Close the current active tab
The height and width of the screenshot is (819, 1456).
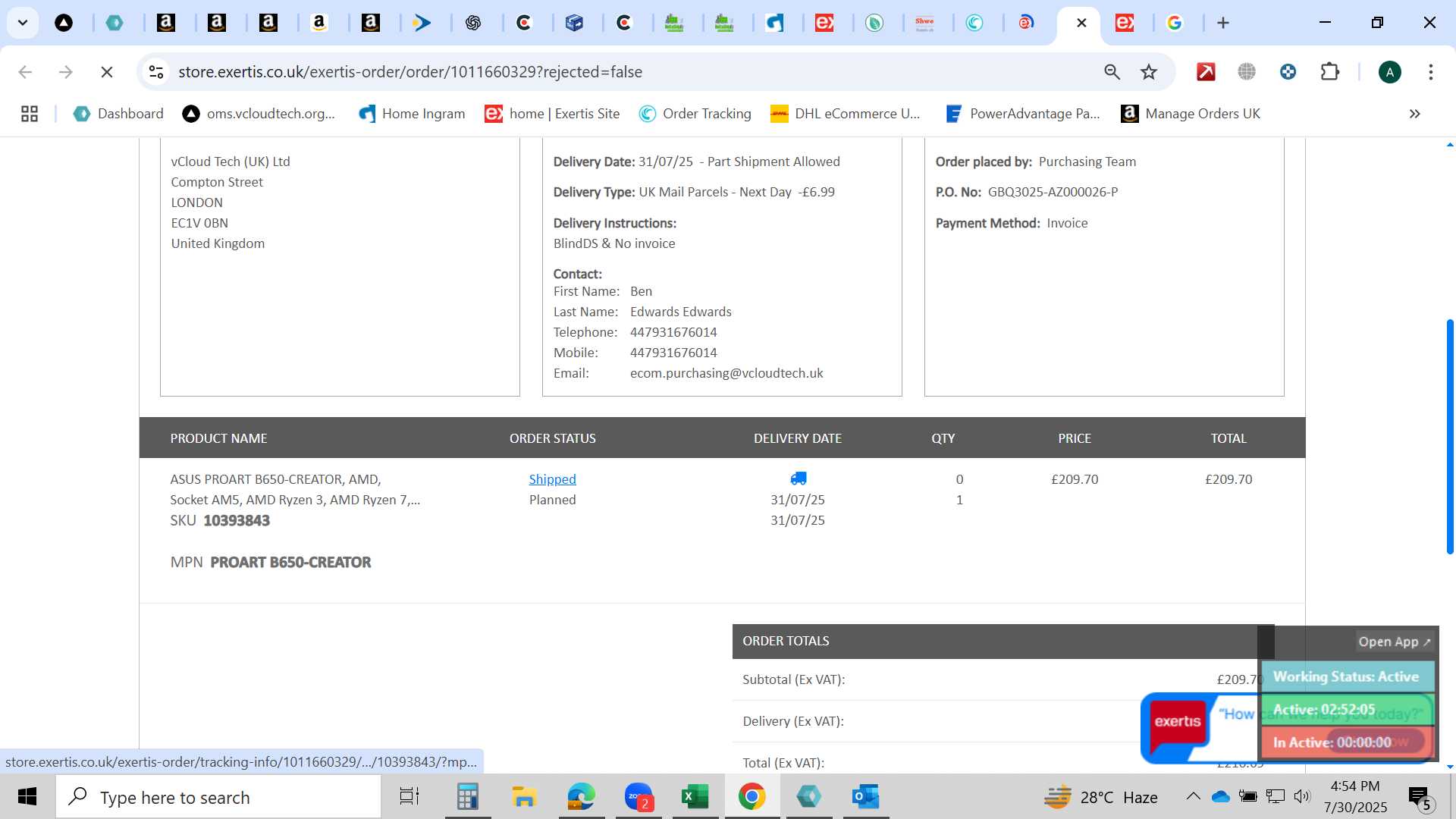click(1081, 23)
